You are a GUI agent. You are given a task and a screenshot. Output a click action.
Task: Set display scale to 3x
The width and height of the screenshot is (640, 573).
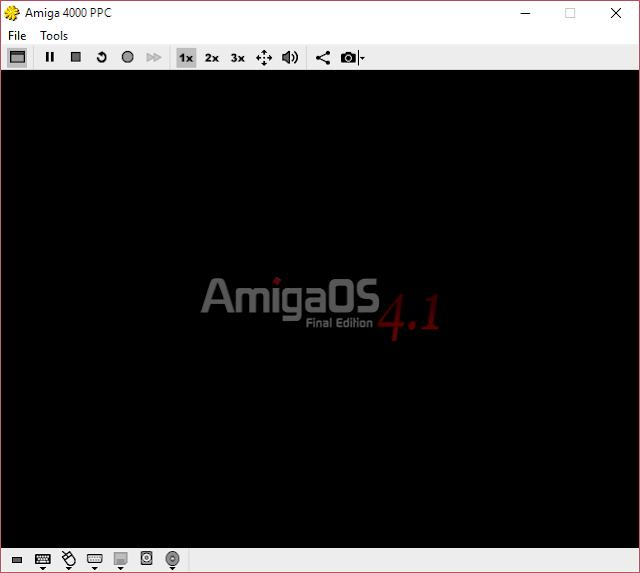coord(238,58)
